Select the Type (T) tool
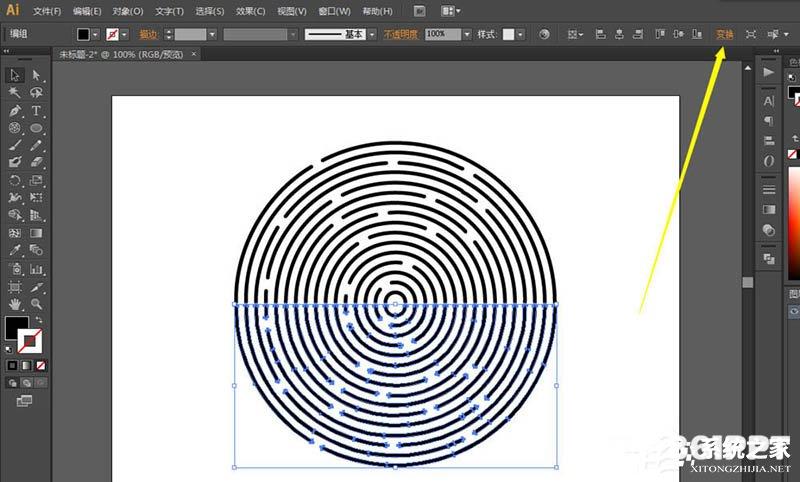 [x=36, y=110]
